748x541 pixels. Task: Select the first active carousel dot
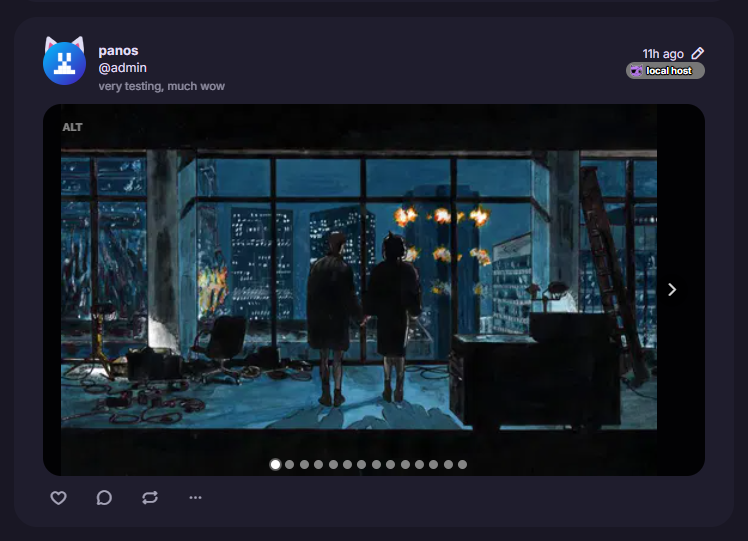[x=275, y=465]
